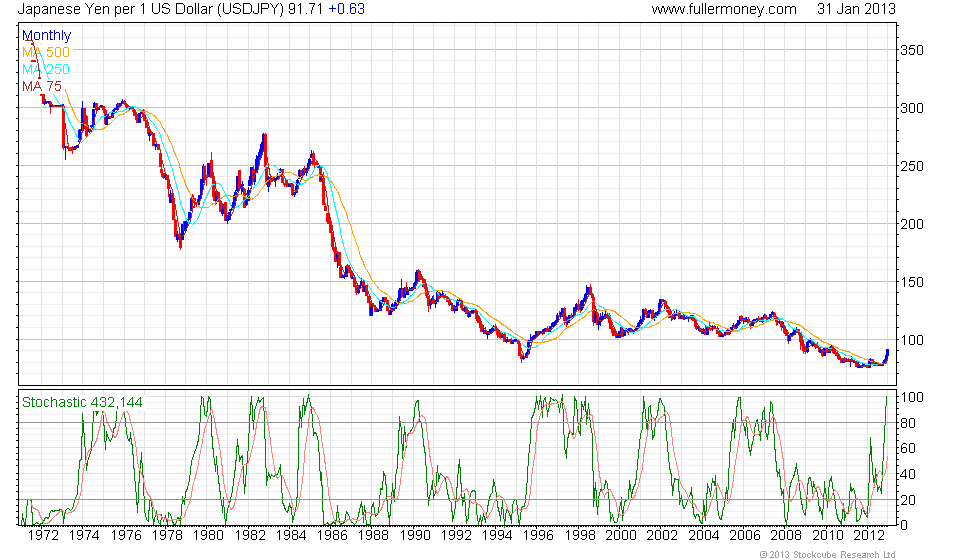Click the year label 2000
This screenshot has width=980, height=560.
[621, 536]
